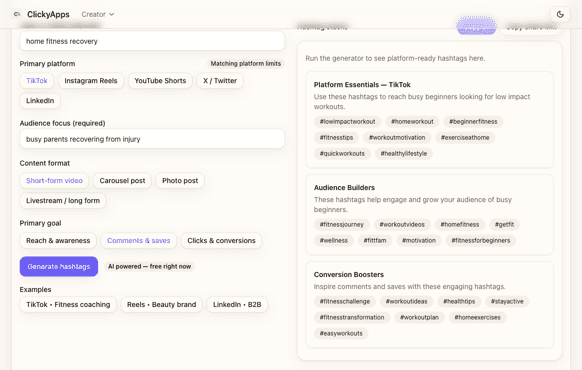Click the #workoutideas hashtag

(406, 301)
